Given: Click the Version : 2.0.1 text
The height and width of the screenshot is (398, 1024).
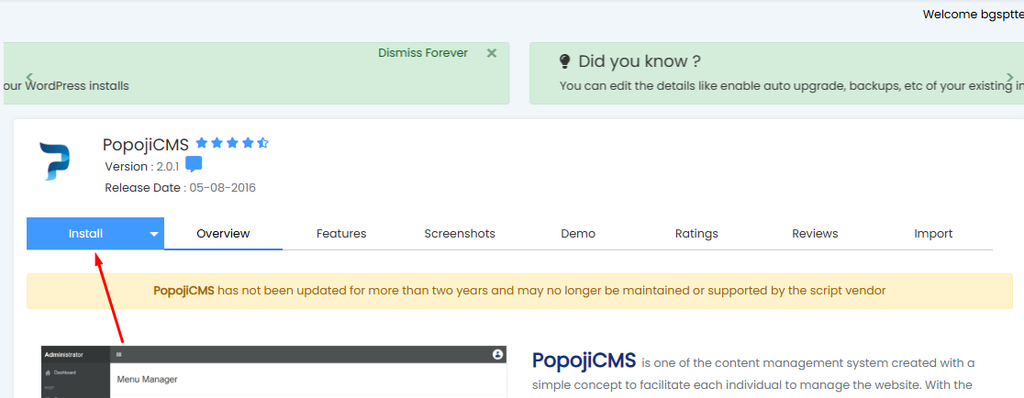Looking at the screenshot, I should (142, 166).
